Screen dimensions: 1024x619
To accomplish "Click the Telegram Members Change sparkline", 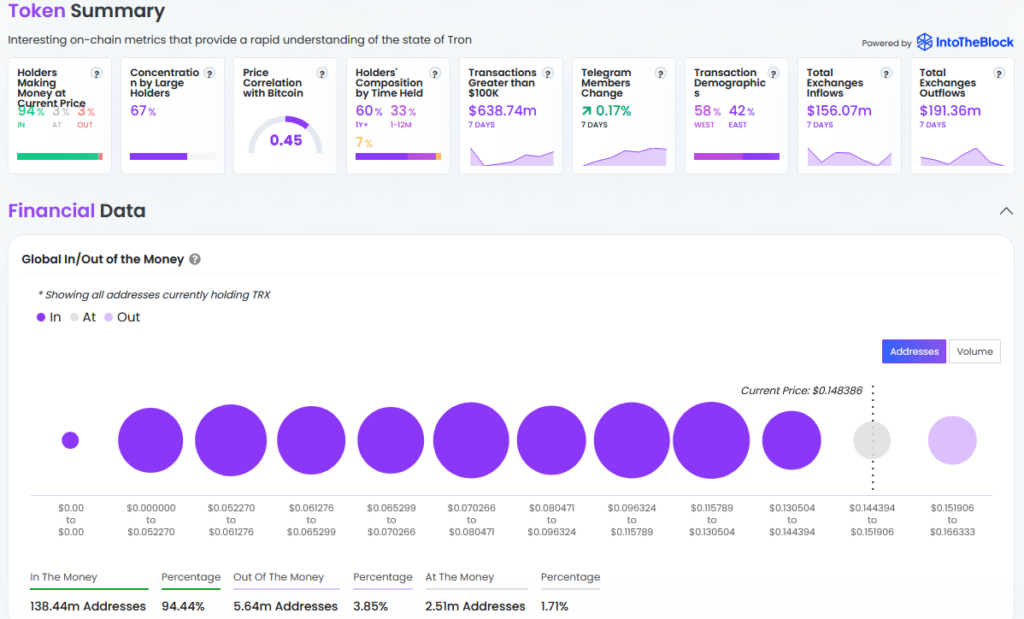I will click(x=624, y=157).
